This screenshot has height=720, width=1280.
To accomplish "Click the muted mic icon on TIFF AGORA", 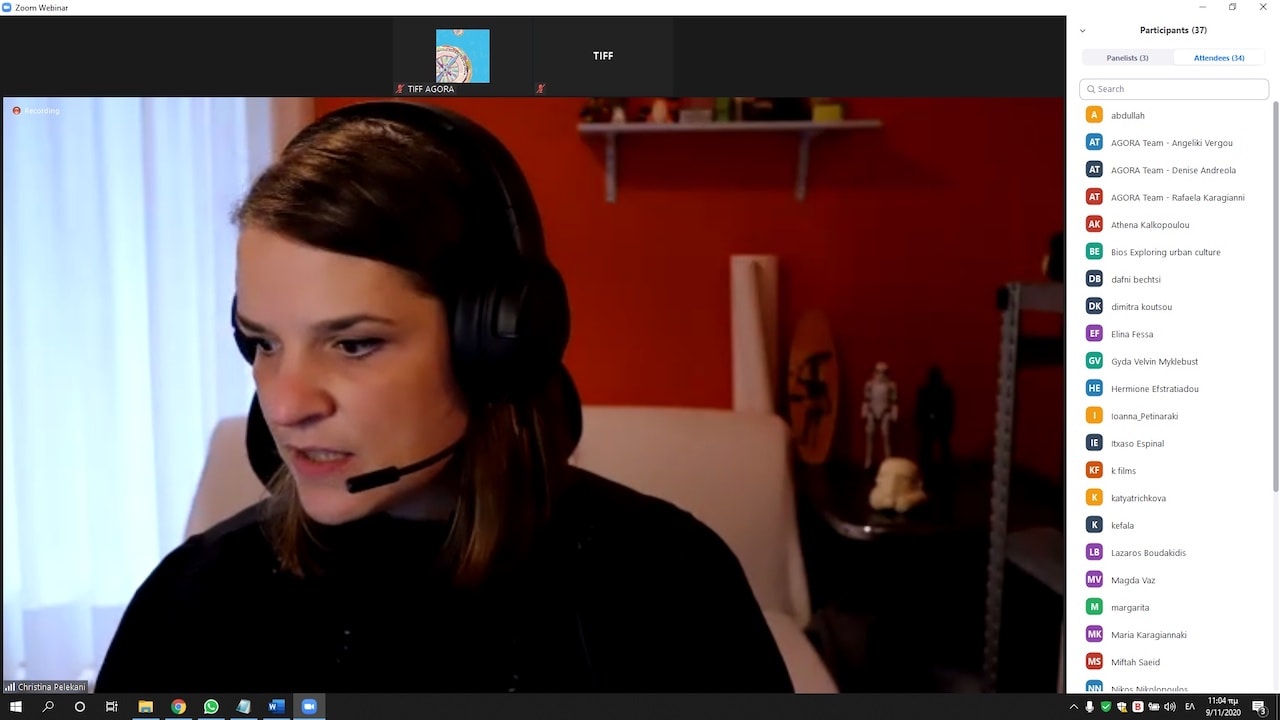I will [400, 89].
